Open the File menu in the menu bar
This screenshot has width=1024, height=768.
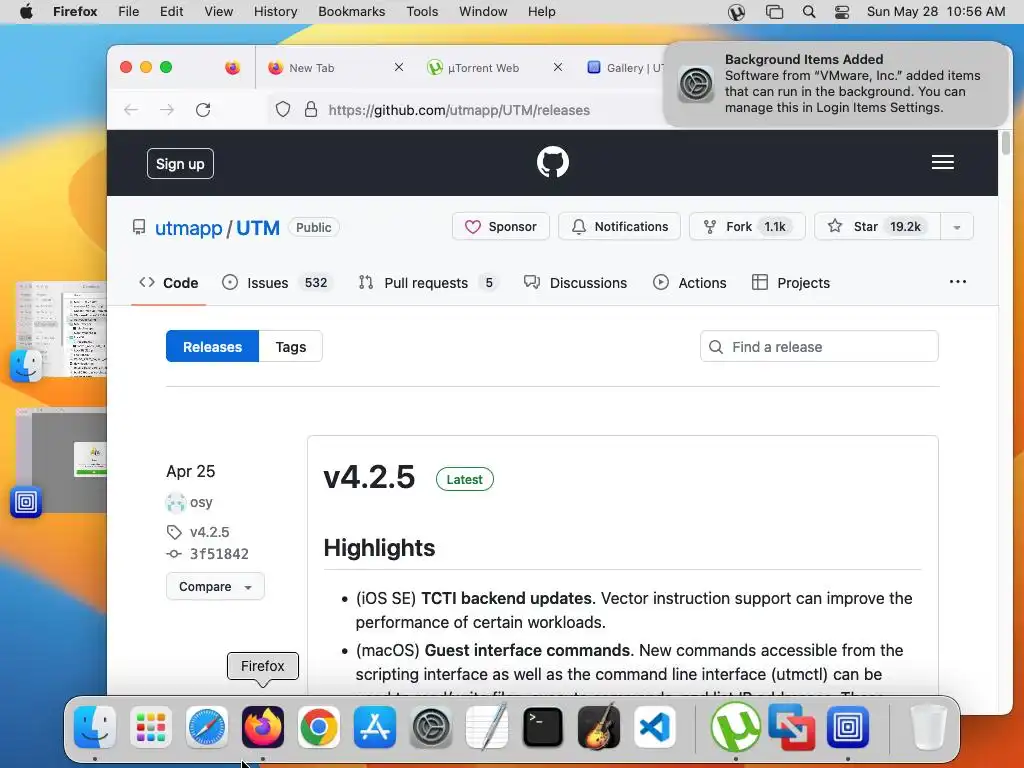pos(129,12)
